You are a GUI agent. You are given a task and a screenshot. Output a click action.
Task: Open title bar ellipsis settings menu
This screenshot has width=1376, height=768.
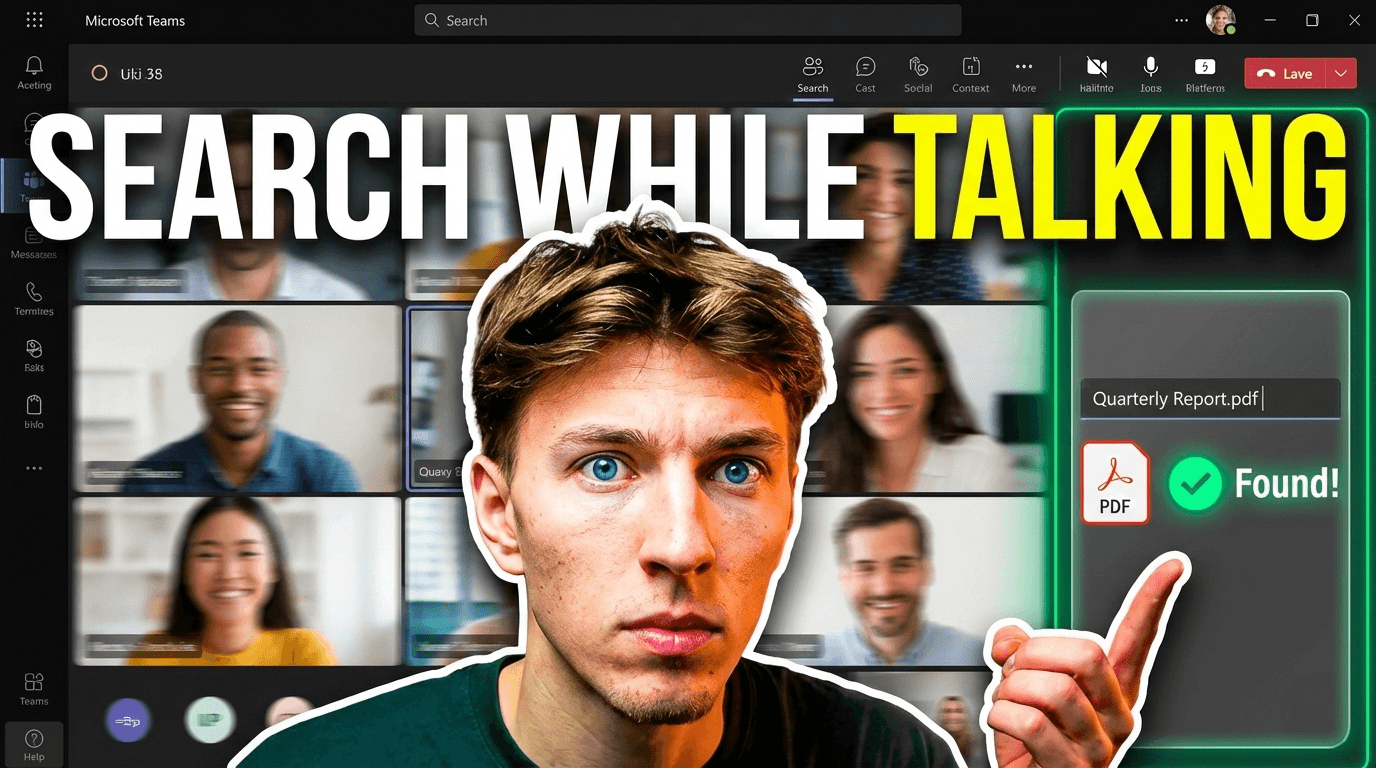[x=1182, y=20]
